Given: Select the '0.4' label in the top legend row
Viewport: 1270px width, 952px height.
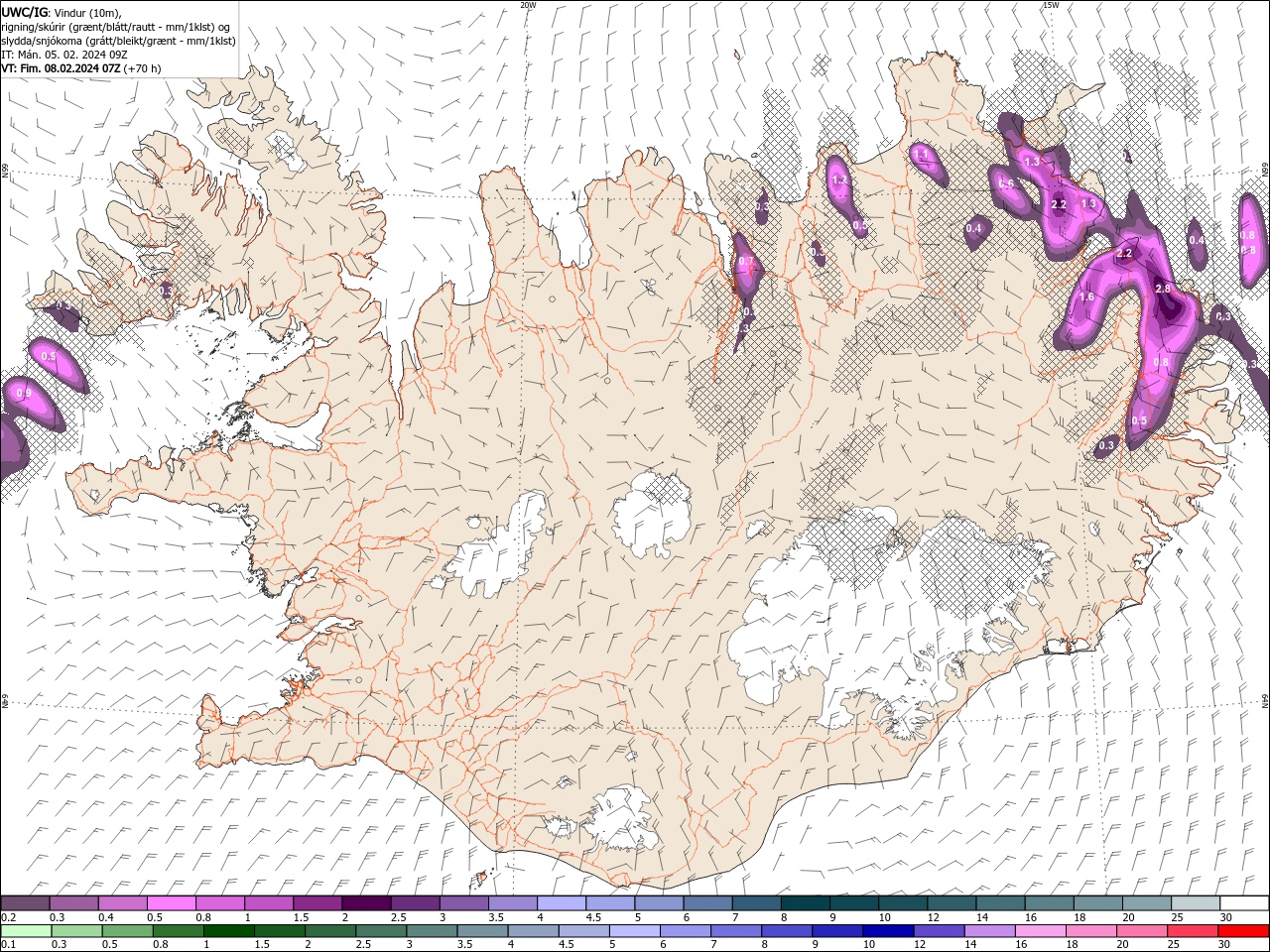Looking at the screenshot, I should coord(106,917).
